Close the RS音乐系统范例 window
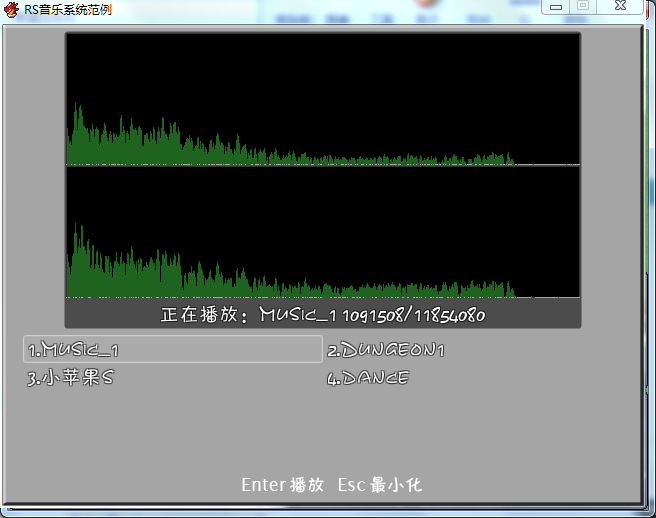The width and height of the screenshot is (656, 518). [620, 6]
